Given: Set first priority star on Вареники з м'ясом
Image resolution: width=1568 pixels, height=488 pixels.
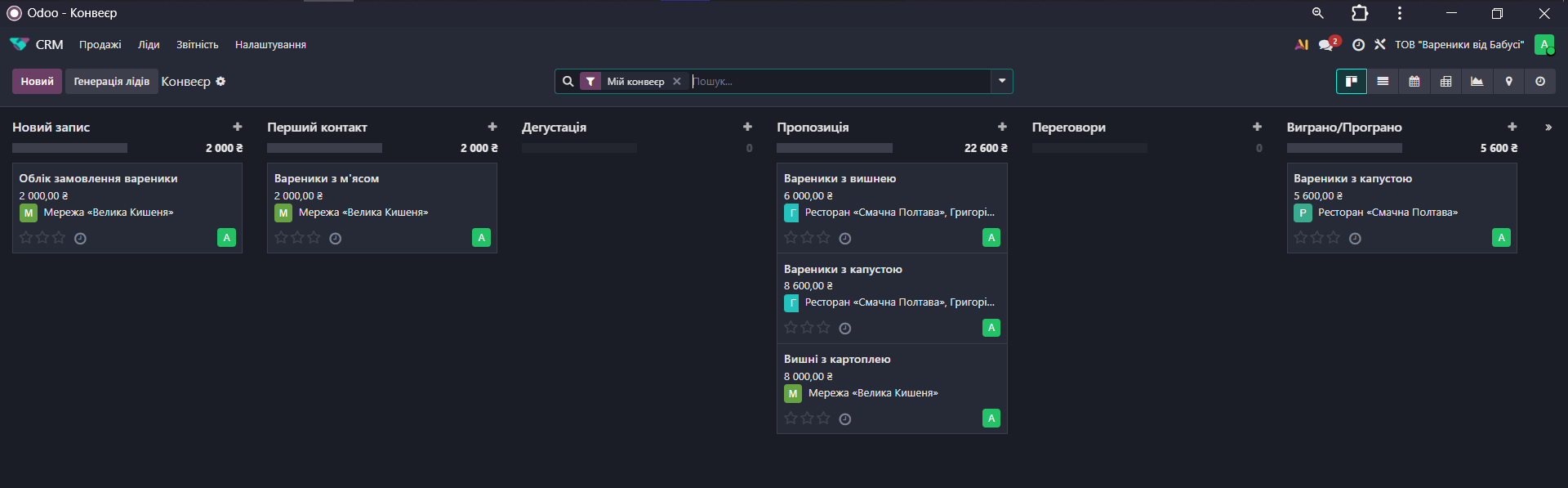Looking at the screenshot, I should (281, 238).
